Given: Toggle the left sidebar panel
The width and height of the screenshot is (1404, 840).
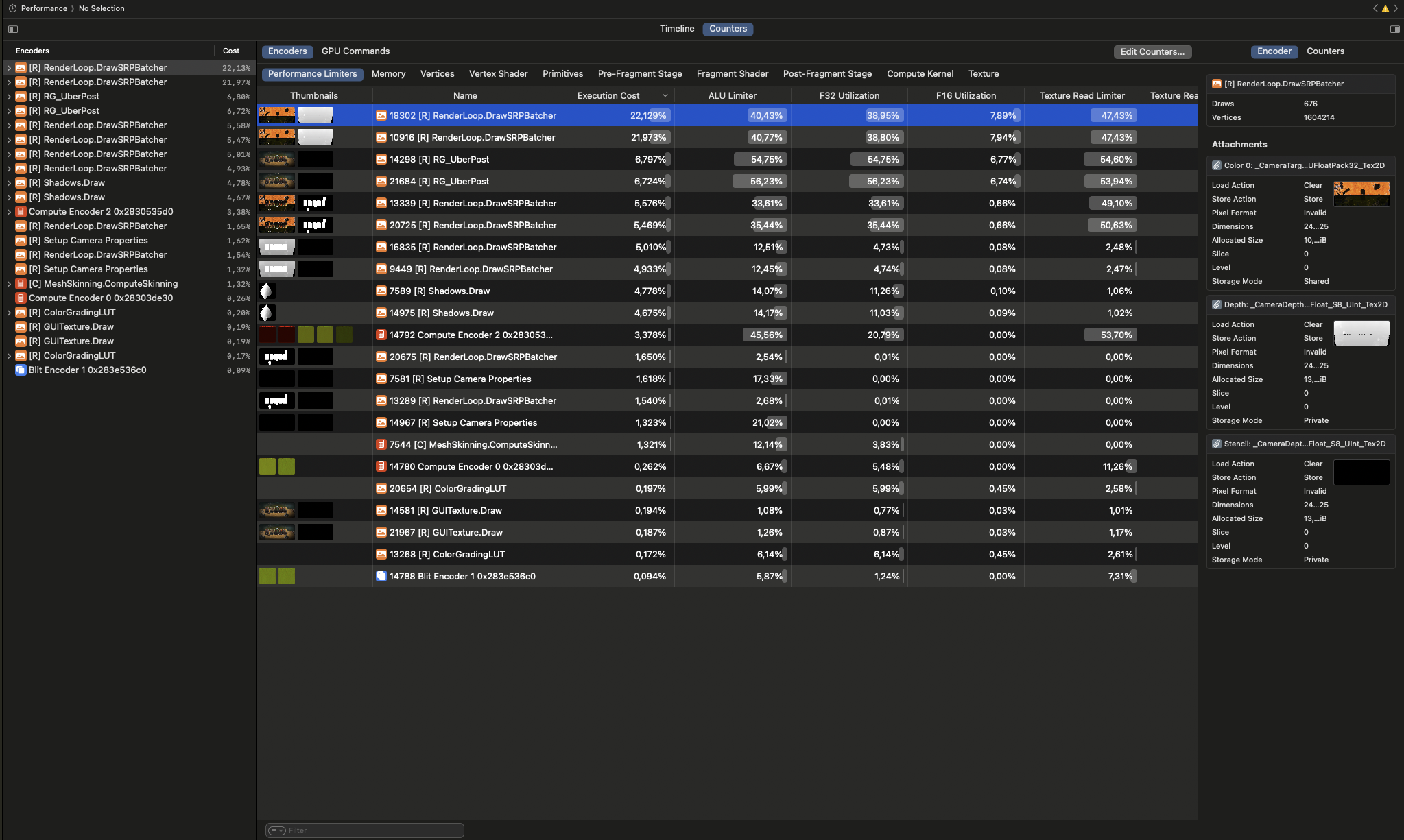Looking at the screenshot, I should (13, 29).
